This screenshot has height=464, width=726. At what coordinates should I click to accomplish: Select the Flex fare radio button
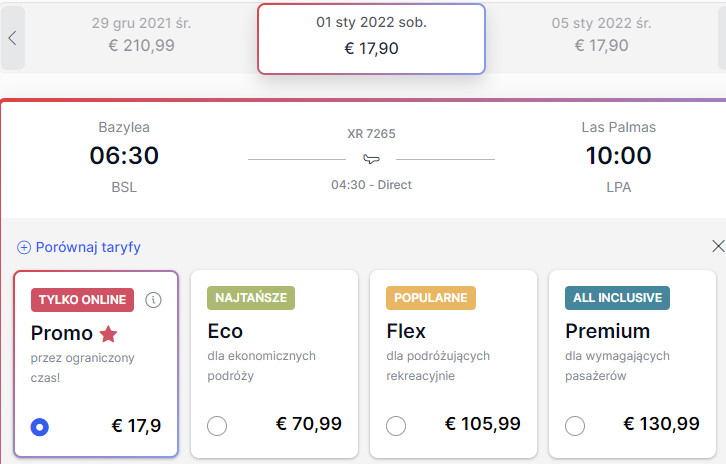pos(396,426)
